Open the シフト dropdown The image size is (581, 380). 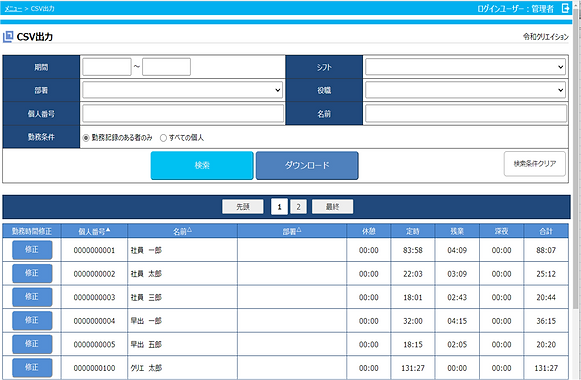tap(465, 67)
